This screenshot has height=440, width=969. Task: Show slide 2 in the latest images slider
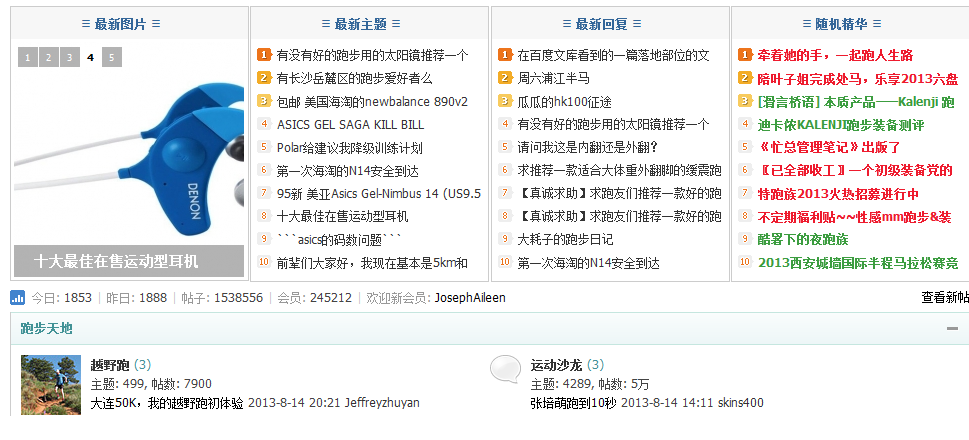[x=49, y=57]
